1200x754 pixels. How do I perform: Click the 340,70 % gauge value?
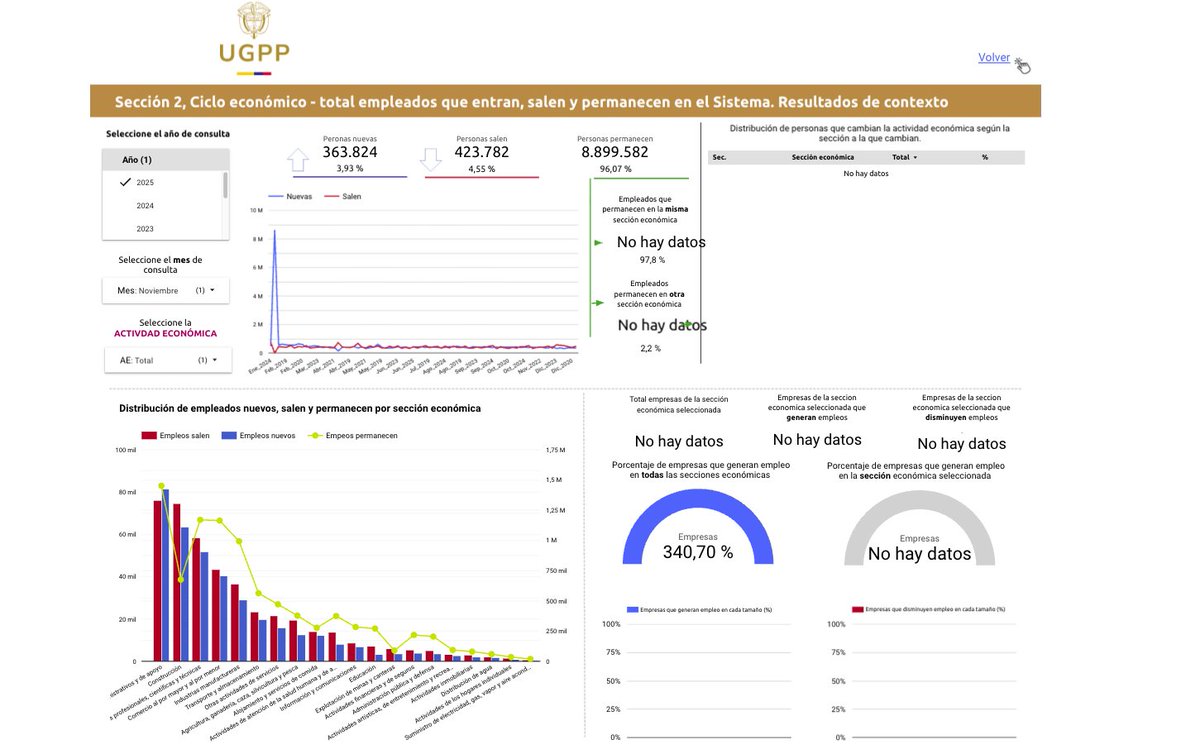[x=698, y=552]
